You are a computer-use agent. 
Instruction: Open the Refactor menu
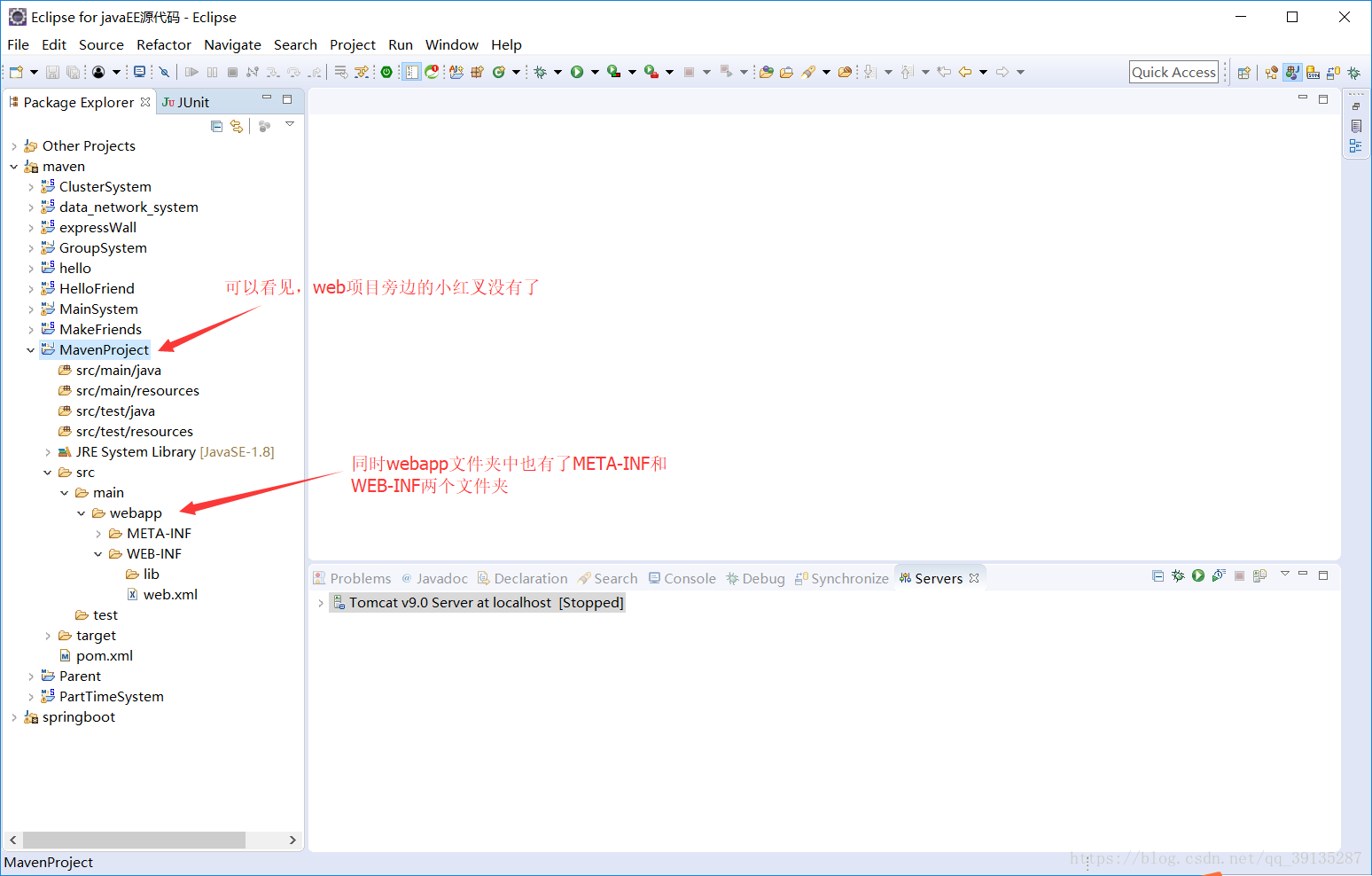coord(164,44)
